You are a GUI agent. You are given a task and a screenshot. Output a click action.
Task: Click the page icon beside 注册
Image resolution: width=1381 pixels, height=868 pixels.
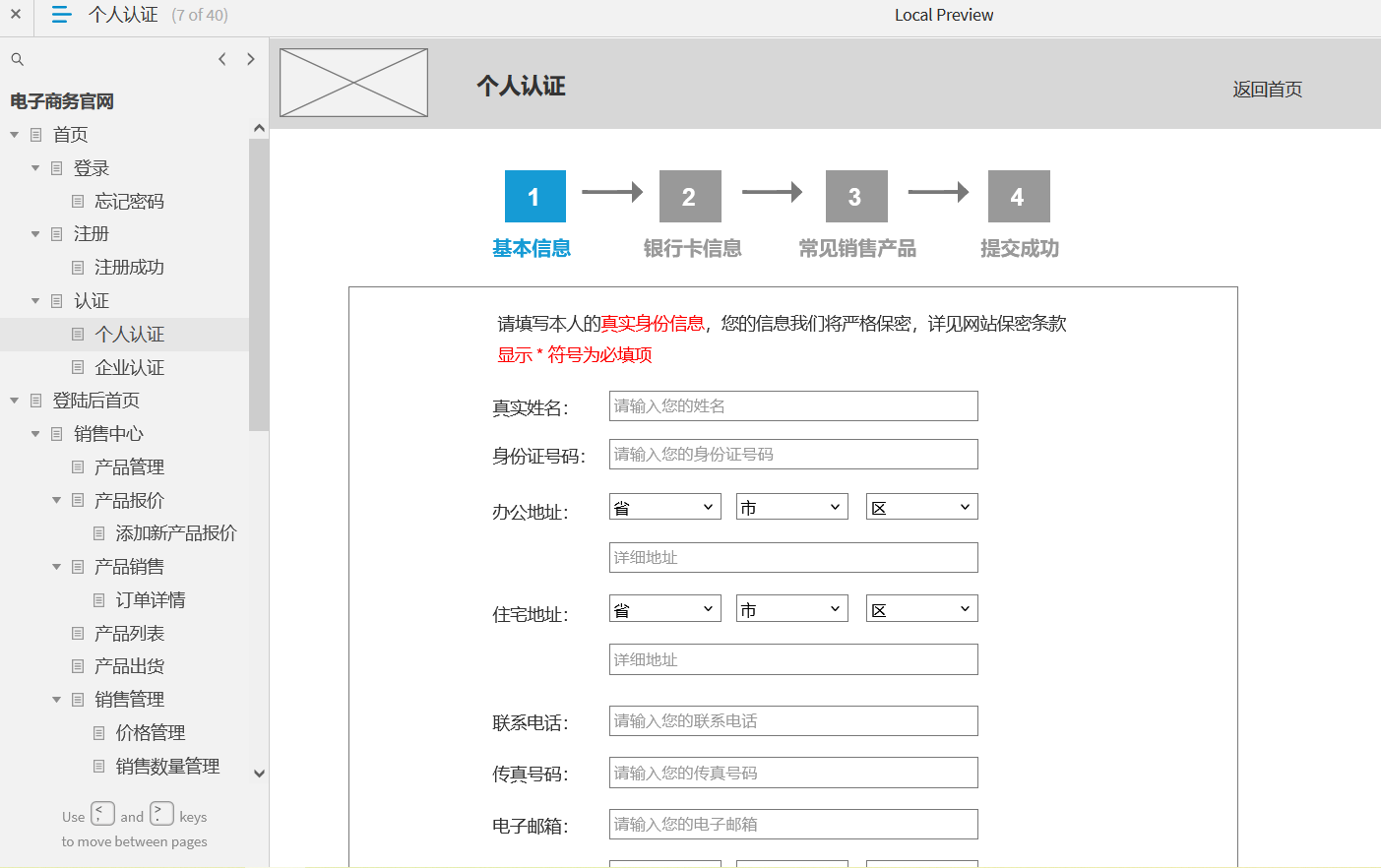click(x=57, y=234)
